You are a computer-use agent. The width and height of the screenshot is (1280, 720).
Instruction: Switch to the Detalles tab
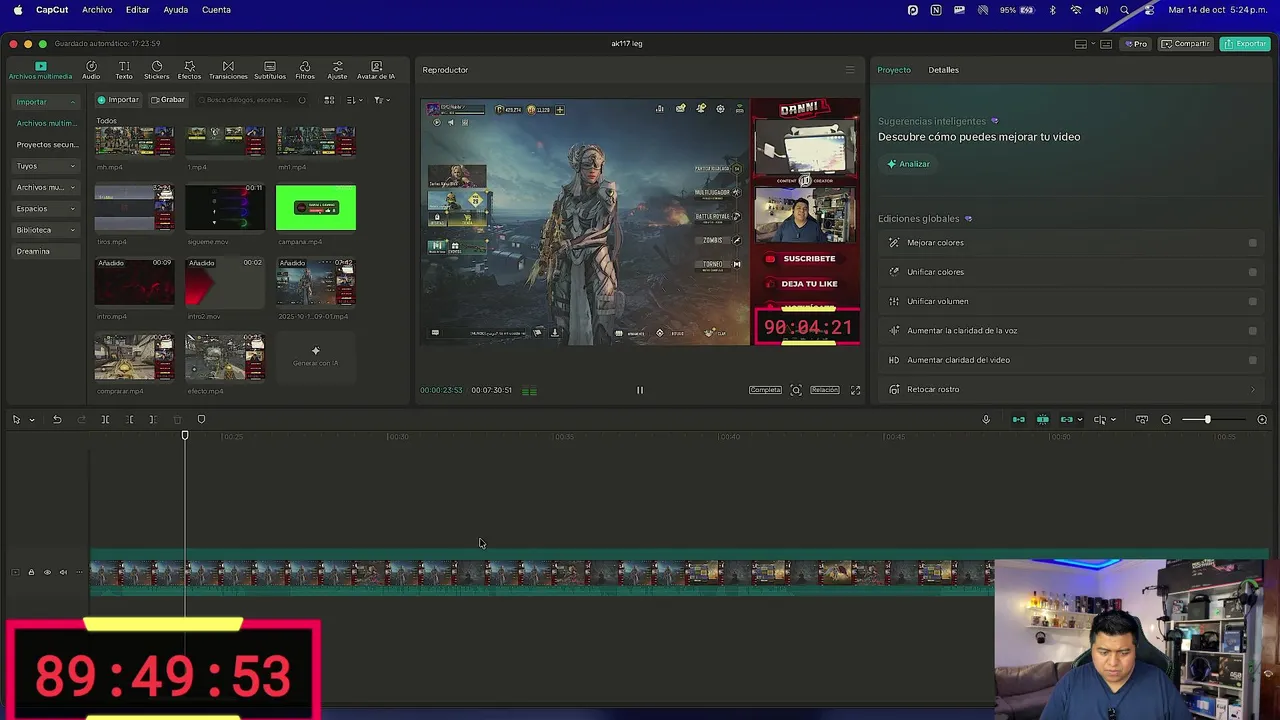pos(943,70)
